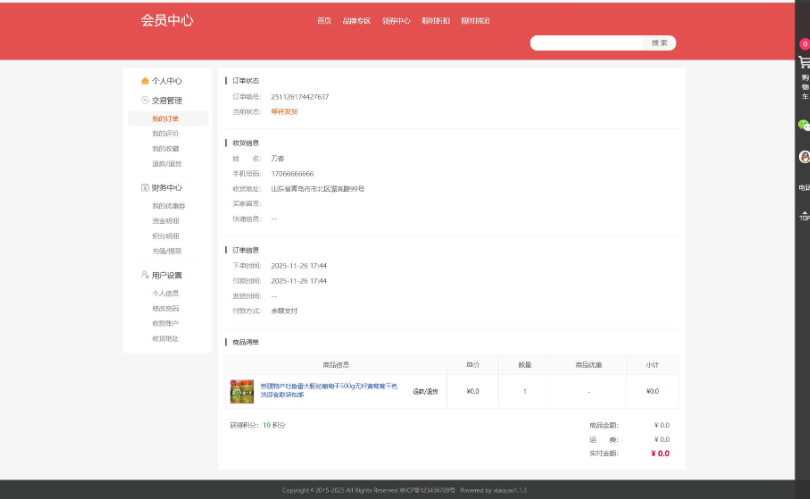Click the WeChat icon in right sidebar

click(804, 125)
